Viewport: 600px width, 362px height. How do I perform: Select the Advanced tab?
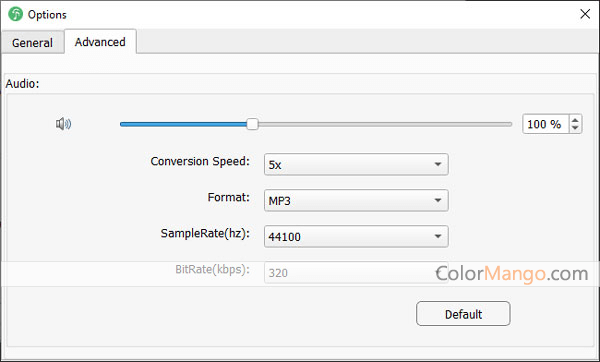click(x=100, y=42)
